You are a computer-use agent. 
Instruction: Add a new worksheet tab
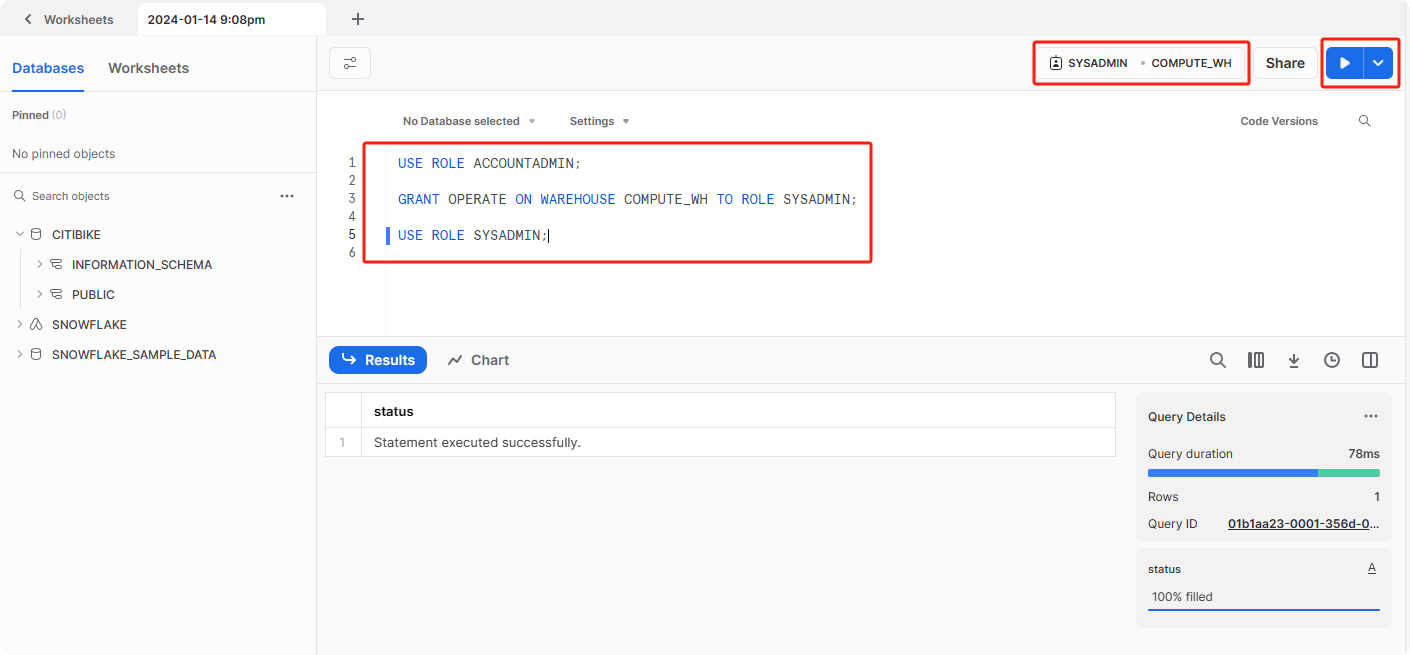[x=358, y=19]
